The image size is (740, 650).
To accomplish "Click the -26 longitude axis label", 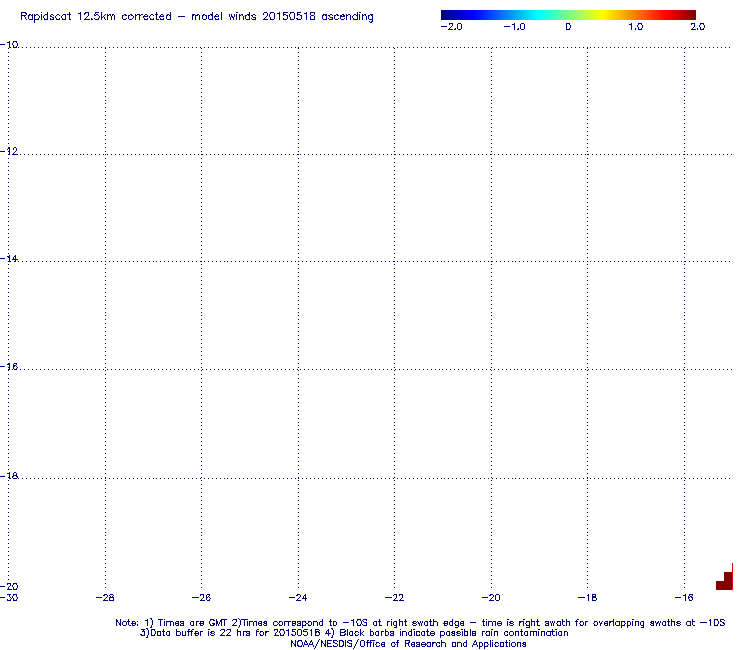I will pyautogui.click(x=201, y=598).
